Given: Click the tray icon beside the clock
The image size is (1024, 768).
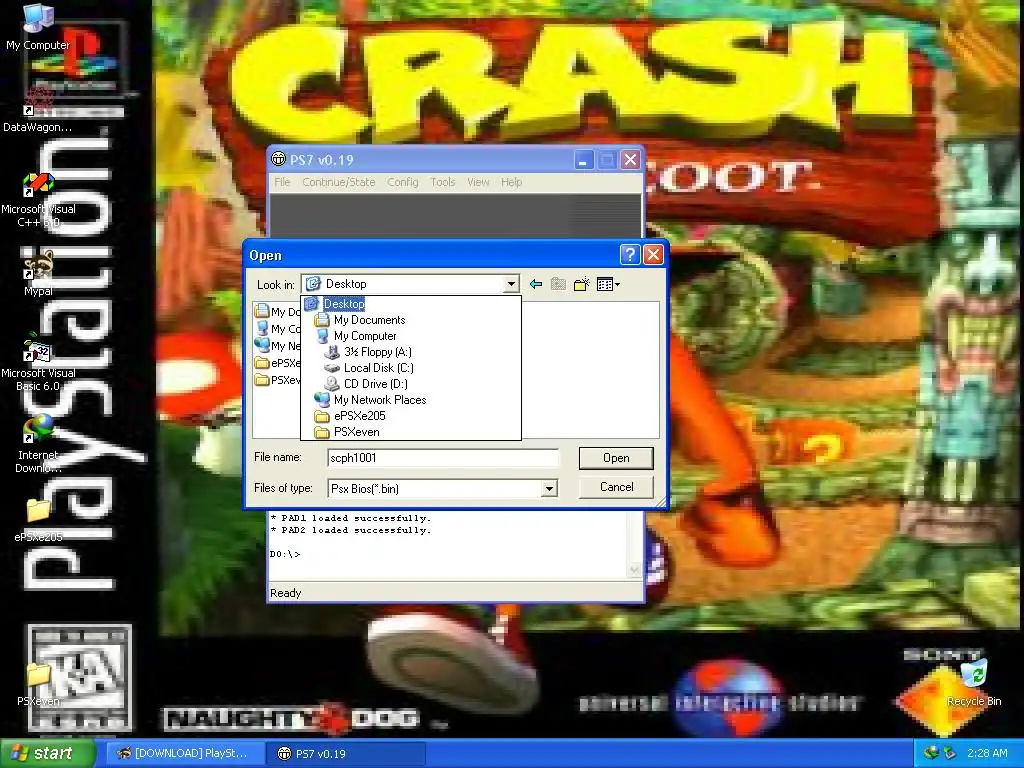Looking at the screenshot, I should click(x=950, y=753).
